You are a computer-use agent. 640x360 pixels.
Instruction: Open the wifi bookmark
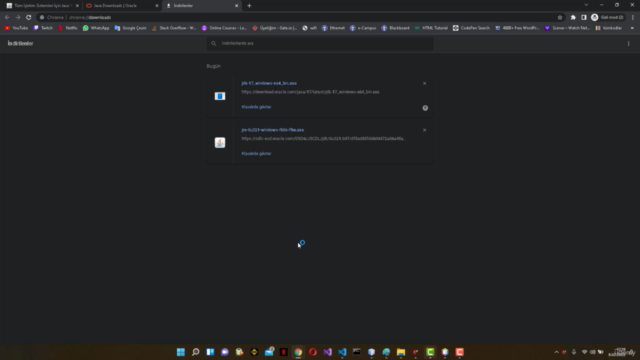pyautogui.click(x=309, y=28)
